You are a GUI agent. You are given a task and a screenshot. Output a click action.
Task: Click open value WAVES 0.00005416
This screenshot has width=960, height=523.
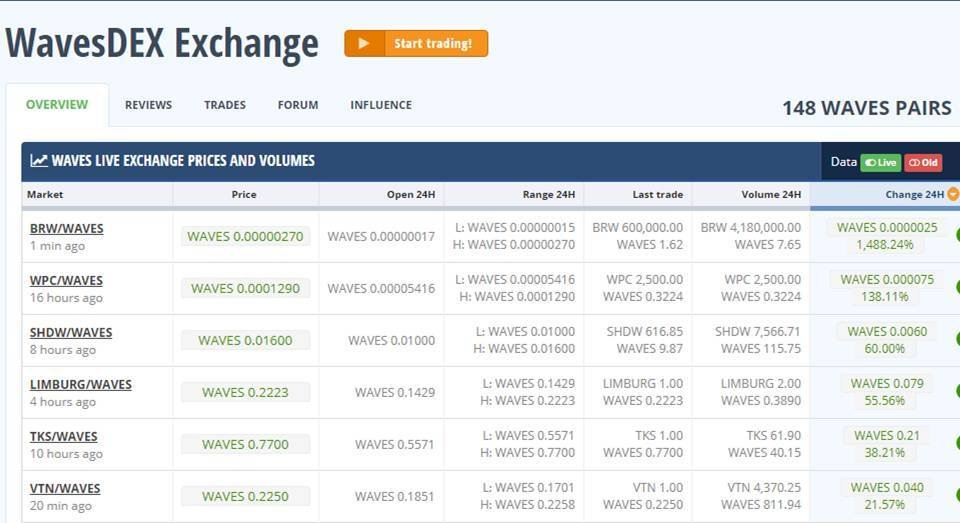[381, 288]
